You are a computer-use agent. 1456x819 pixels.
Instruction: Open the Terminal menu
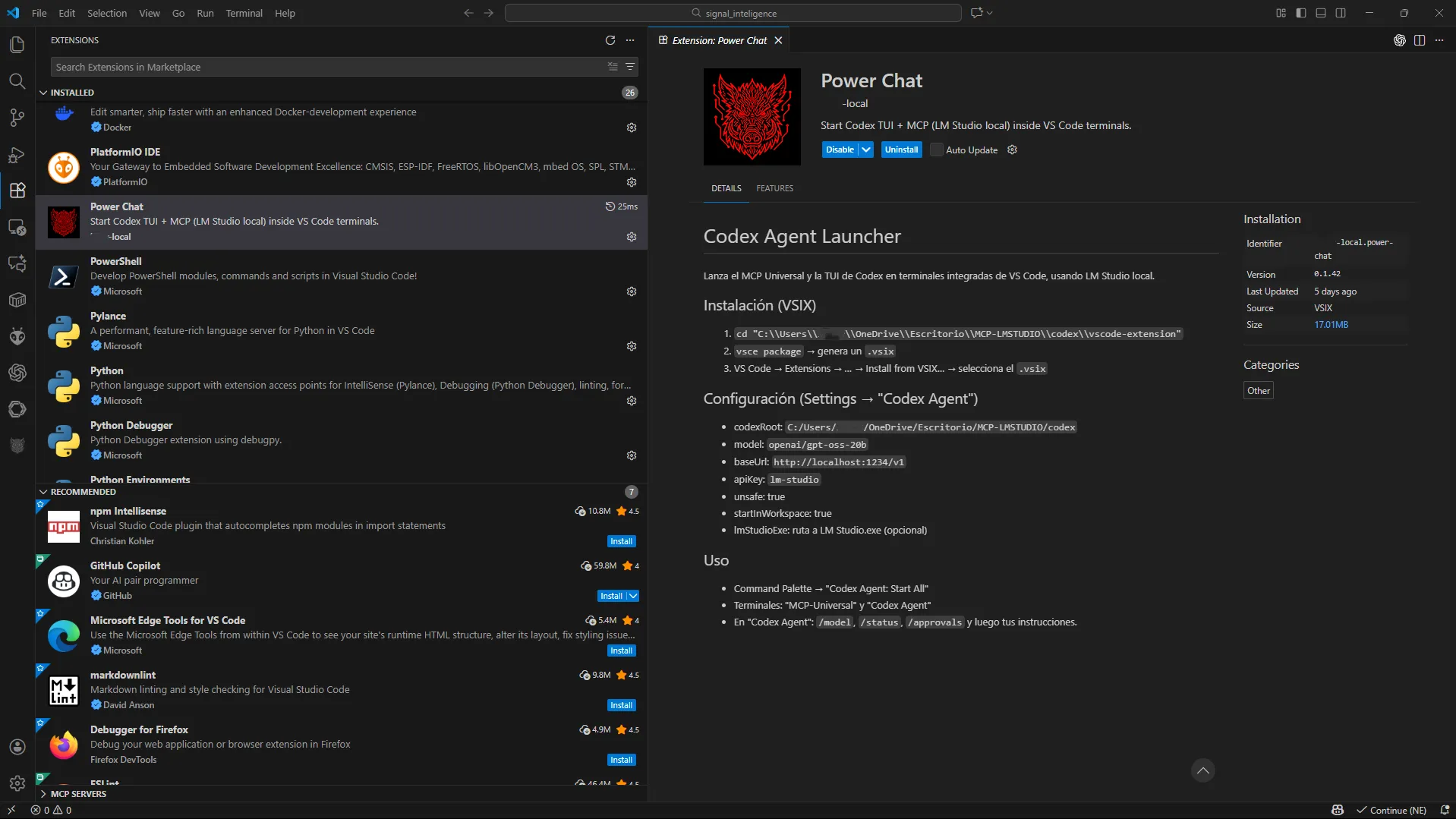[x=244, y=13]
